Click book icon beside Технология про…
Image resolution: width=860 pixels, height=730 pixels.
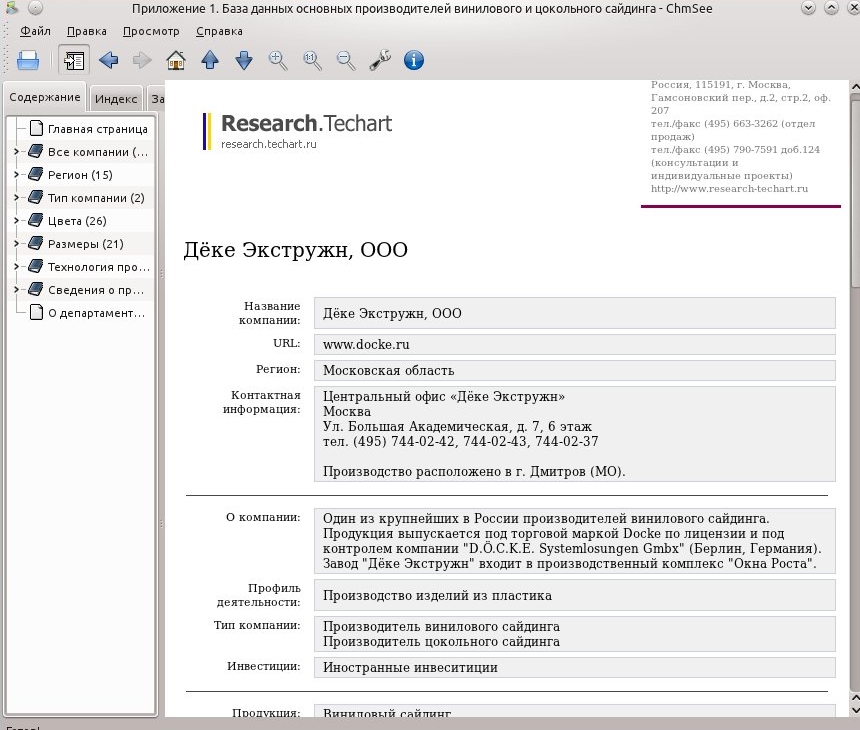pyautogui.click(x=36, y=267)
